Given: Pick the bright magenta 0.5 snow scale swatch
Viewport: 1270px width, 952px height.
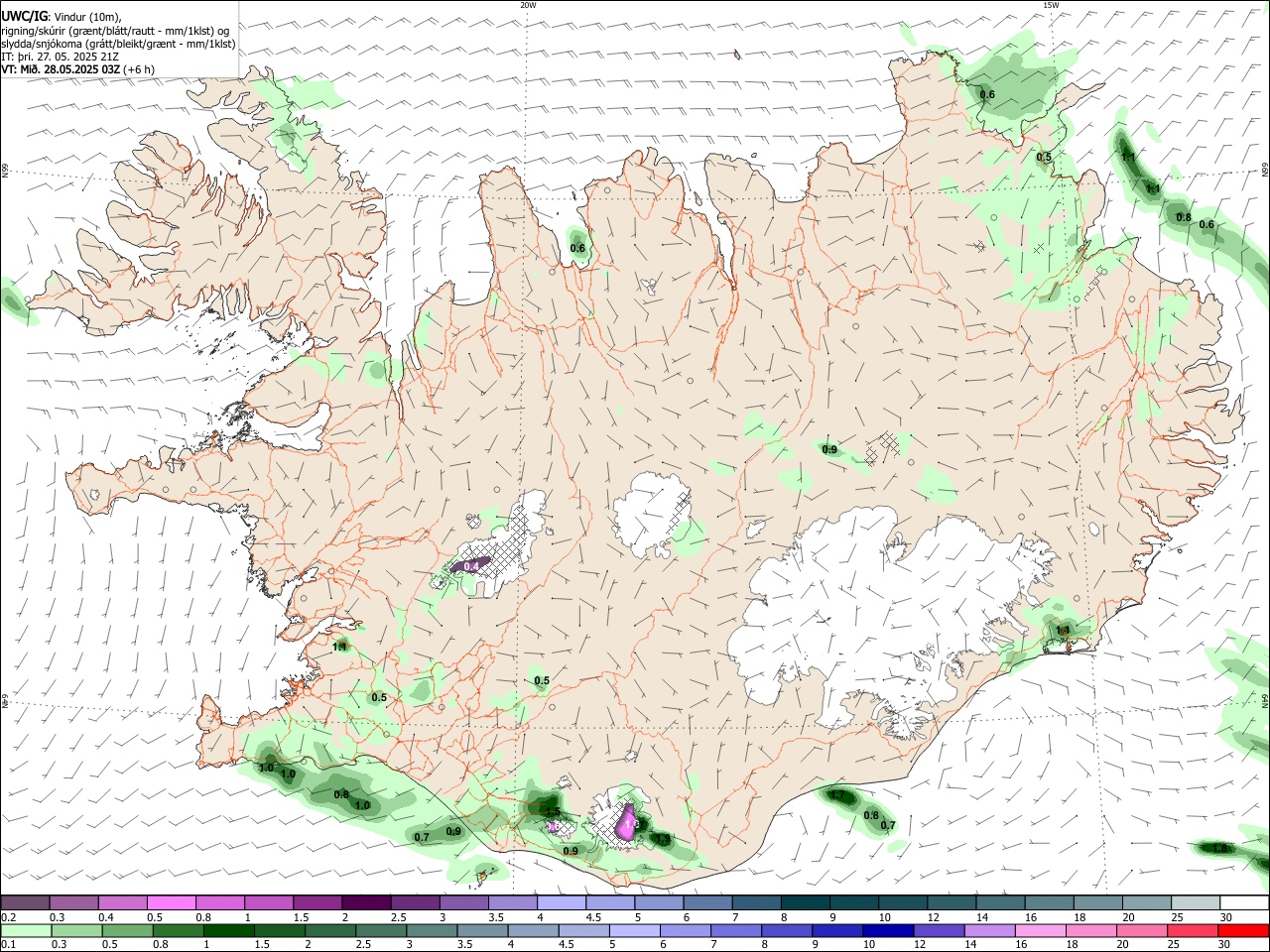Looking at the screenshot, I should pyautogui.click(x=172, y=902).
